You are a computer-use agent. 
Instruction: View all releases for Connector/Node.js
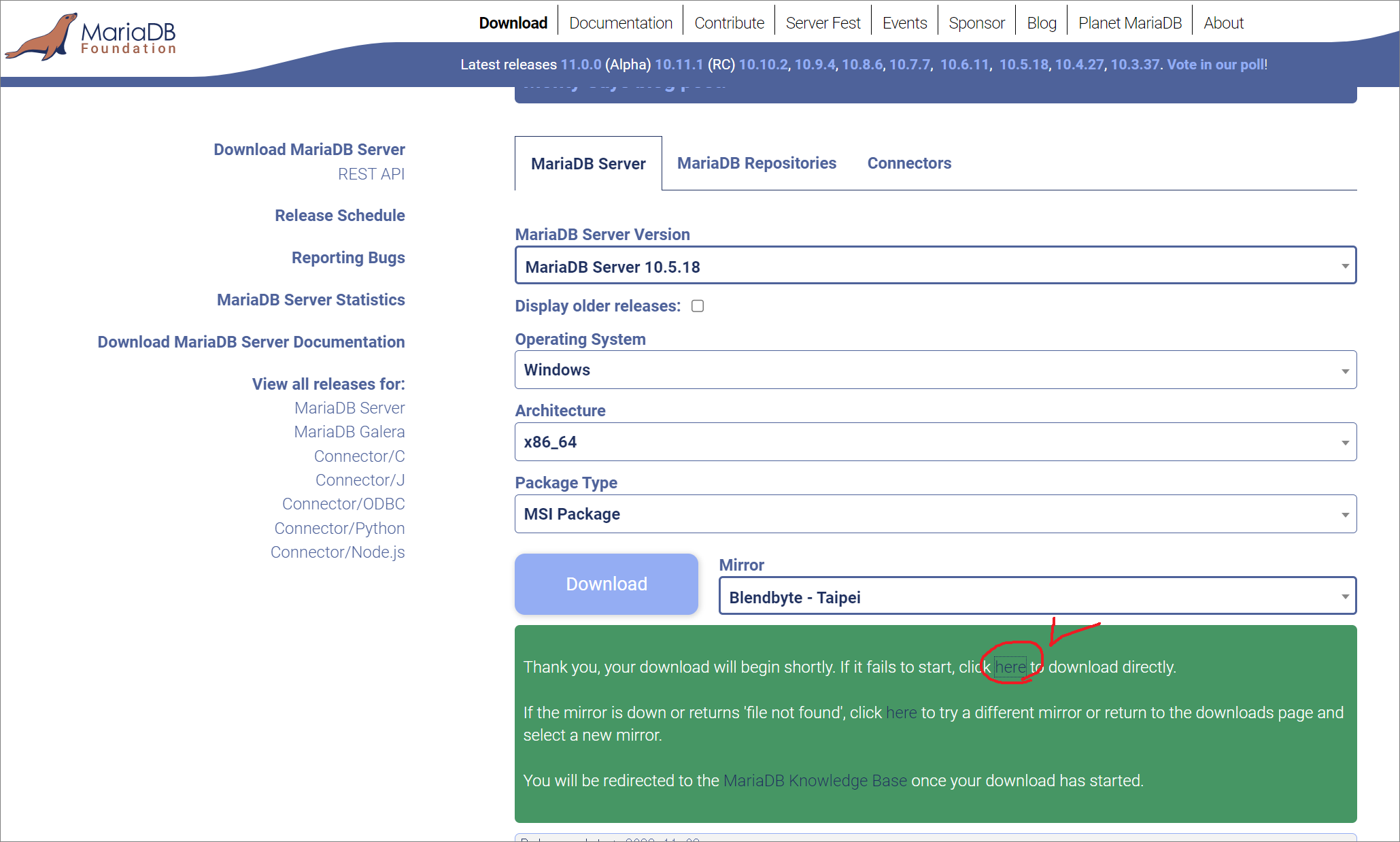click(x=338, y=552)
